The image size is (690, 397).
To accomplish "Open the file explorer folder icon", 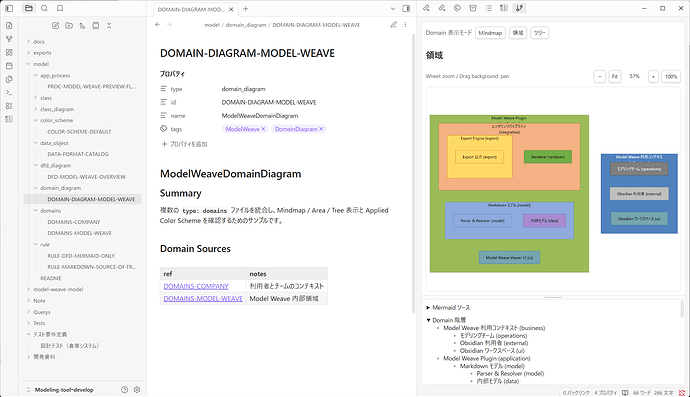I will pos(29,8).
